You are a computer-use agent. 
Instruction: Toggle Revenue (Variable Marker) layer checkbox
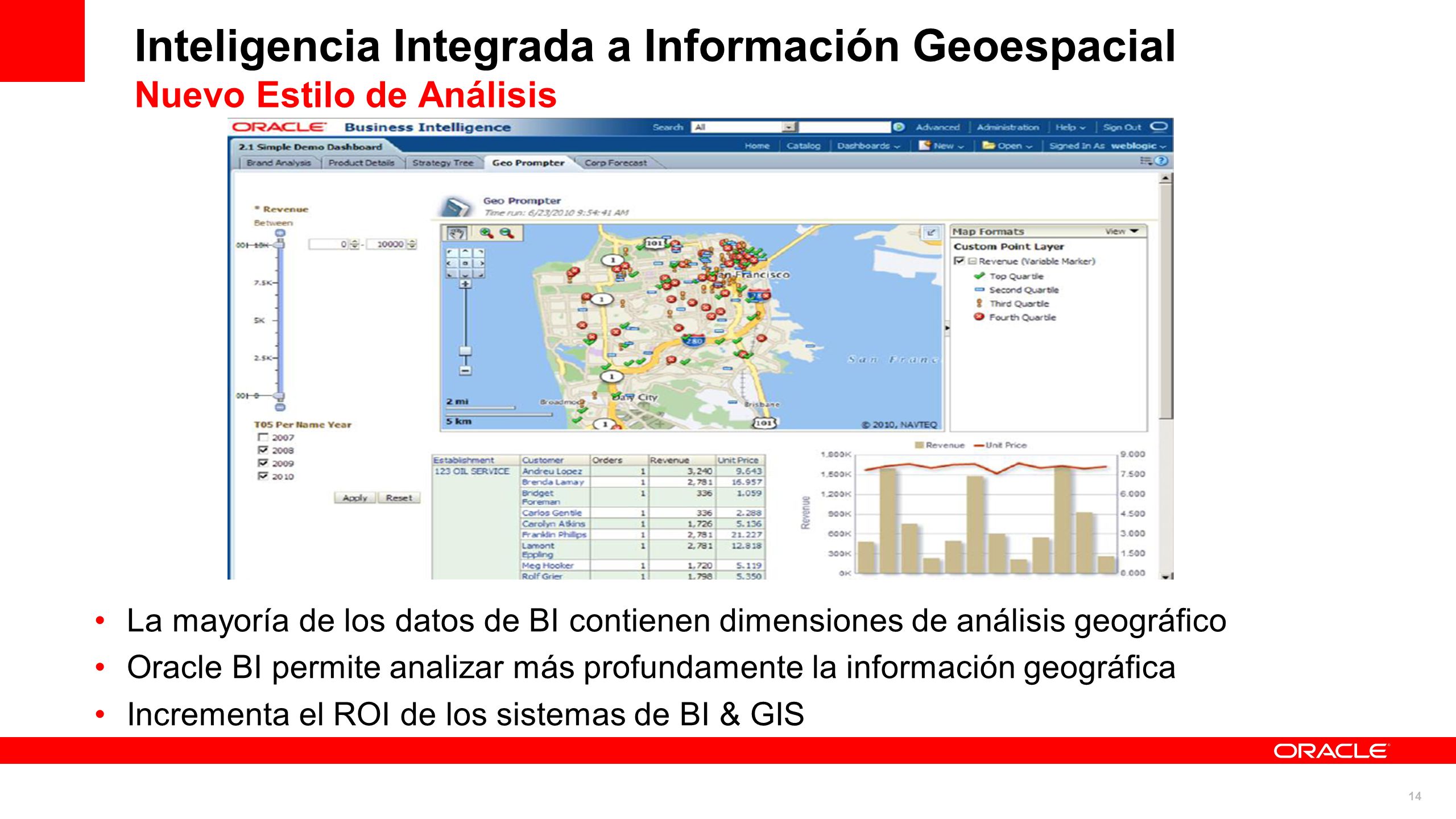point(959,261)
